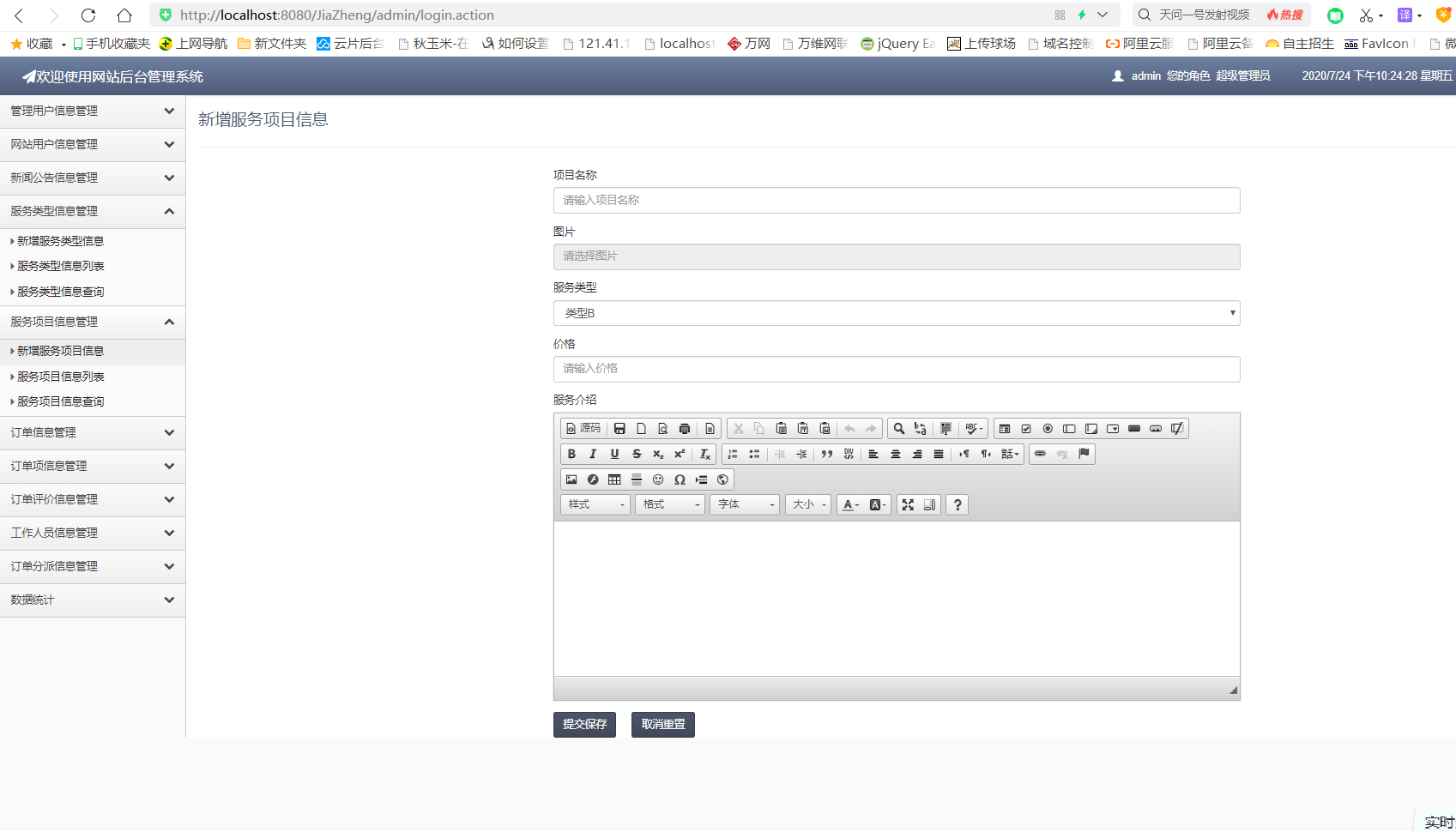
Task: Switch editor to source code view
Action: (583, 428)
